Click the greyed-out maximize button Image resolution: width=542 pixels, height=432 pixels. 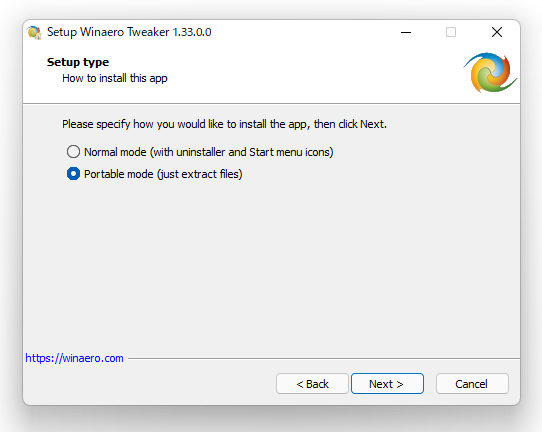pyautogui.click(x=451, y=32)
